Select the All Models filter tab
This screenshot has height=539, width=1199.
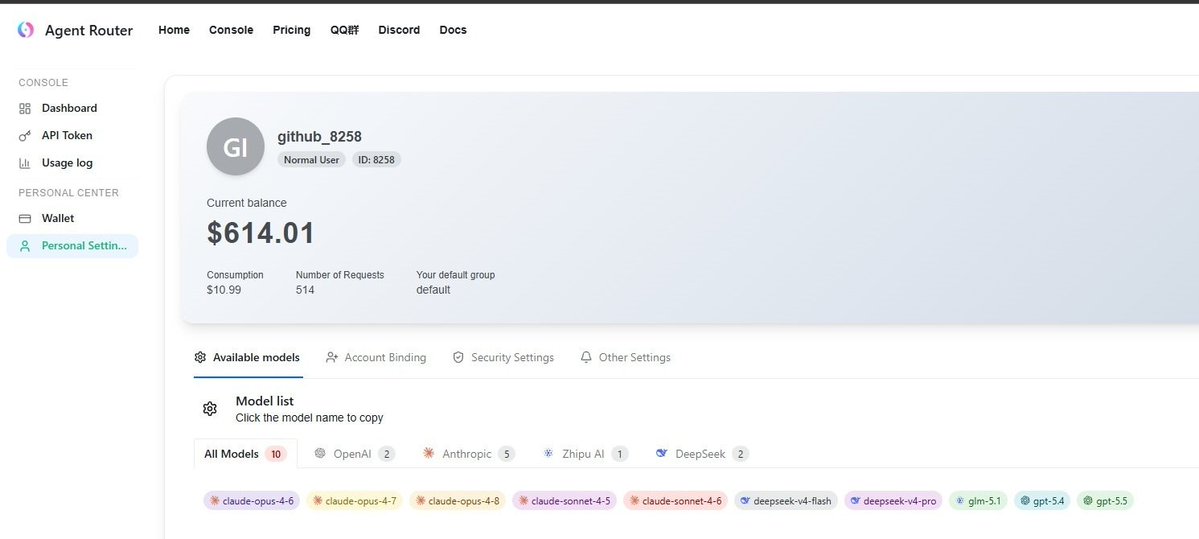(x=245, y=453)
